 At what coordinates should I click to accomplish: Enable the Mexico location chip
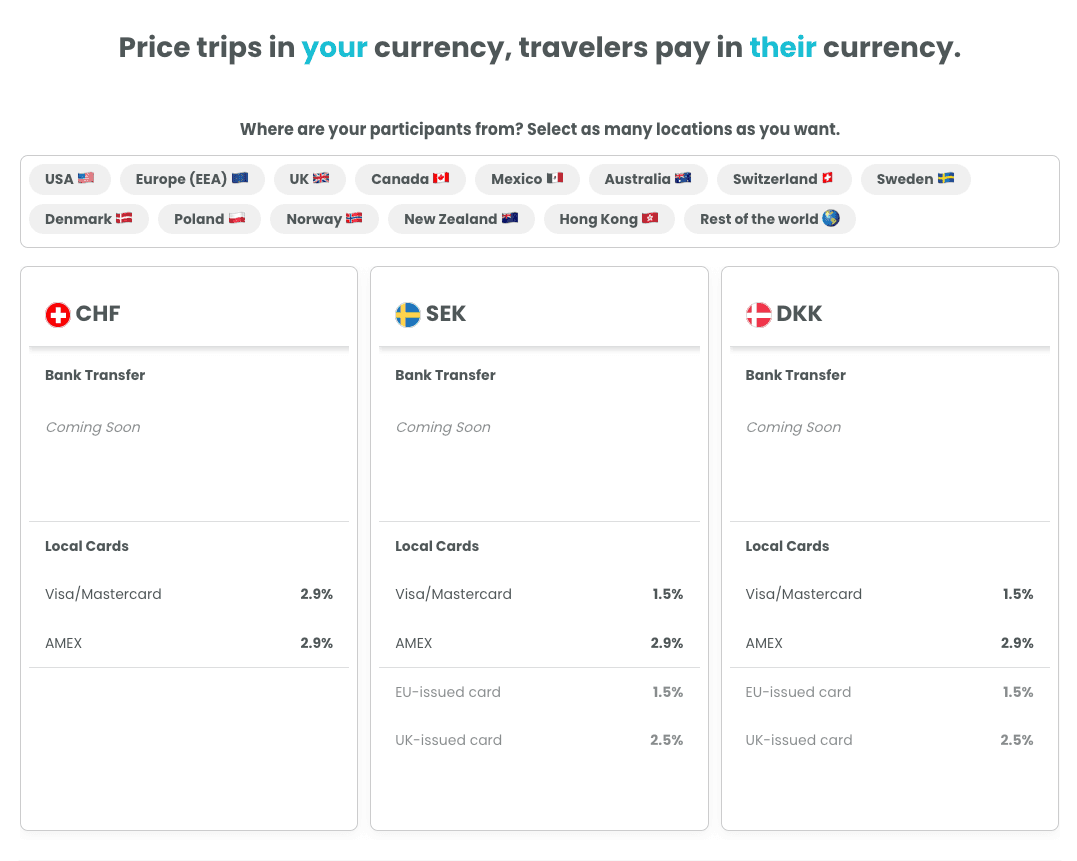pyautogui.click(x=527, y=179)
